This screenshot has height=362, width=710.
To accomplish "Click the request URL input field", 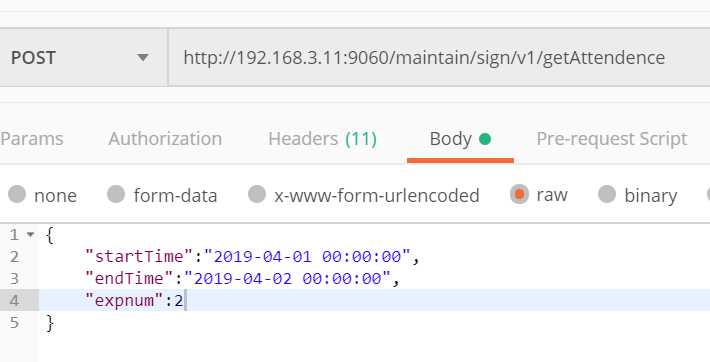I will [x=439, y=58].
